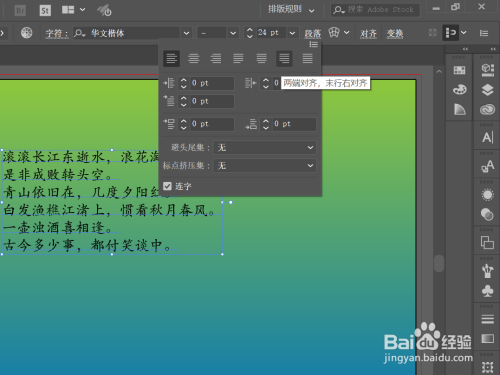Select justify with last line centered
The image size is (500, 375).
click(x=262, y=59)
